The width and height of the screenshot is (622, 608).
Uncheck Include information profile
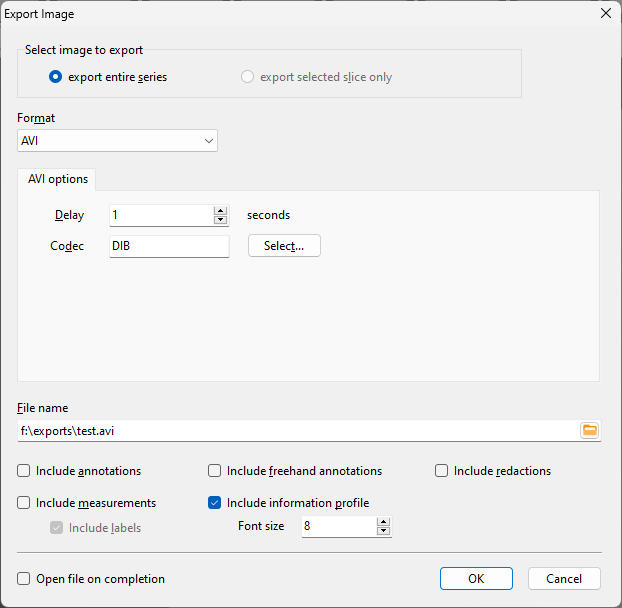[215, 503]
